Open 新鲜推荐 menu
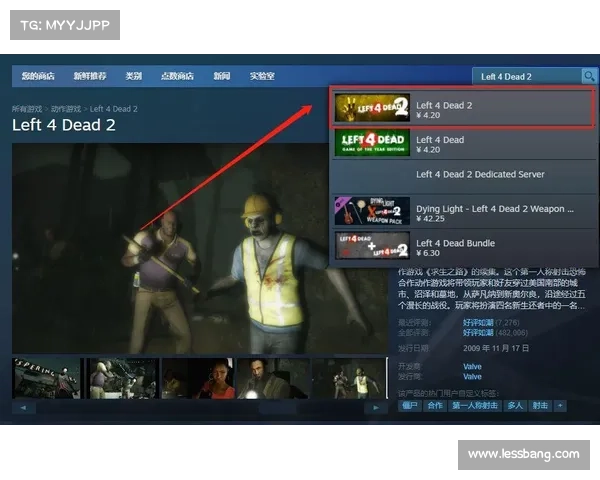The width and height of the screenshot is (600, 480). tap(89, 76)
